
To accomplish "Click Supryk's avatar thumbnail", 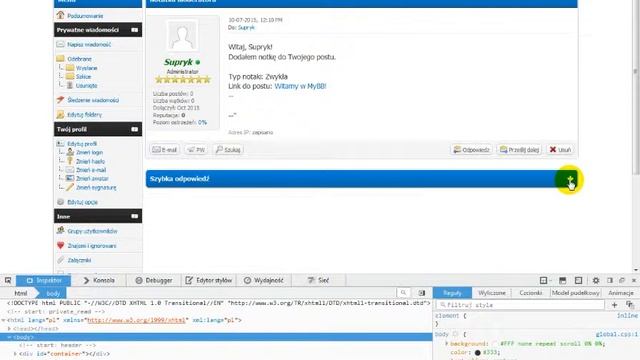I will click(182, 36).
